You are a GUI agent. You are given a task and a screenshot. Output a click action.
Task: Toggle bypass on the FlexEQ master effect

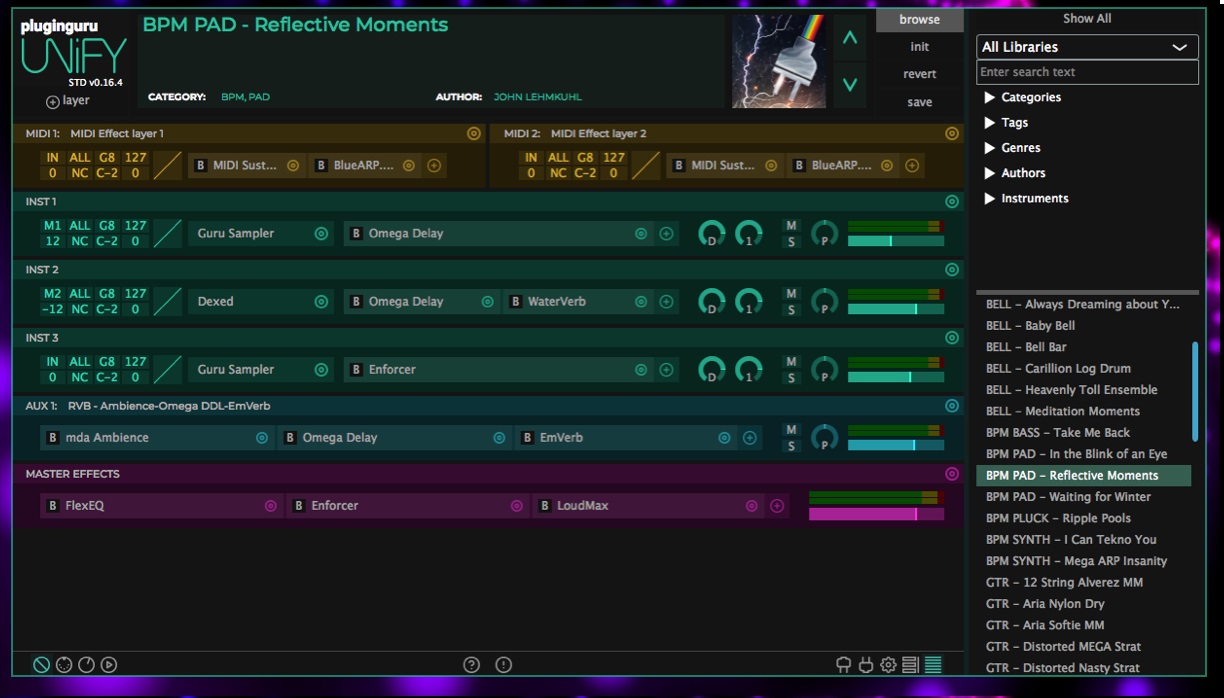(x=53, y=506)
